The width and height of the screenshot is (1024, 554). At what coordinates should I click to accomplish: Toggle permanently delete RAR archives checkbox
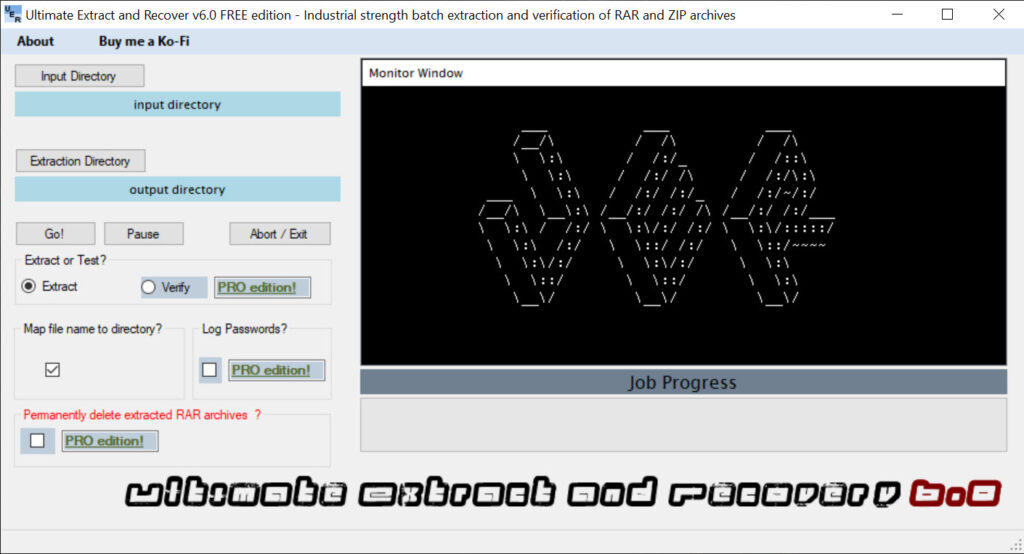click(x=37, y=440)
